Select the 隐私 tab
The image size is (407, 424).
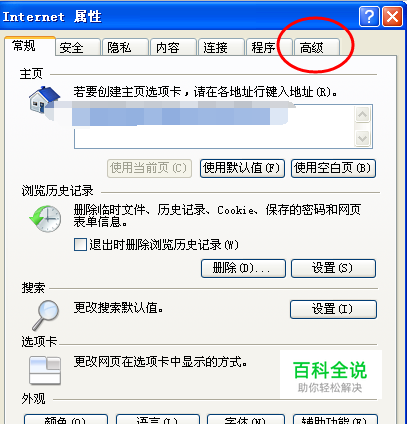click(125, 47)
